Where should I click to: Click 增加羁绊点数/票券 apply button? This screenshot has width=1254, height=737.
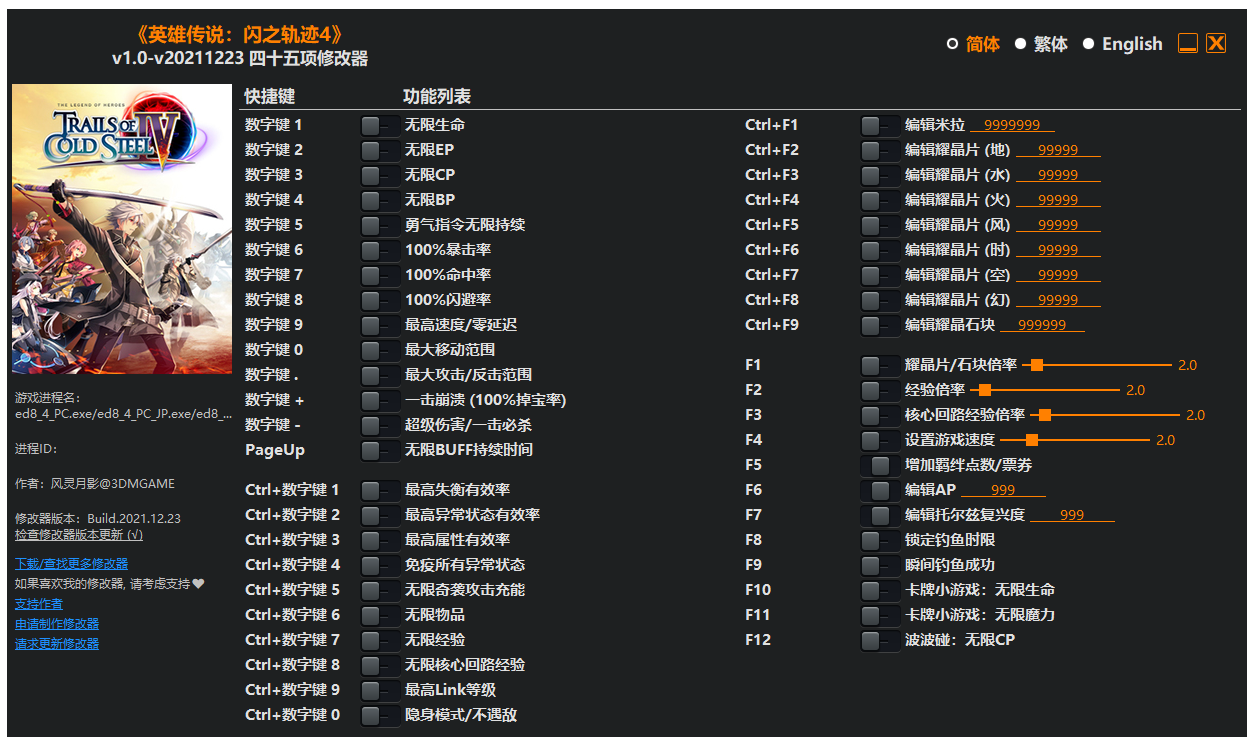tap(880, 465)
